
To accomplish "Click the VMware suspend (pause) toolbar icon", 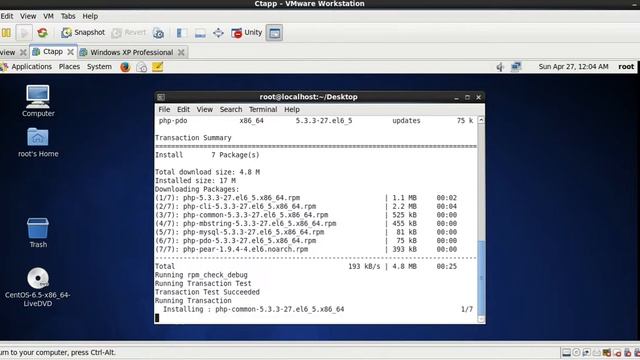I will pyautogui.click(x=6, y=33).
